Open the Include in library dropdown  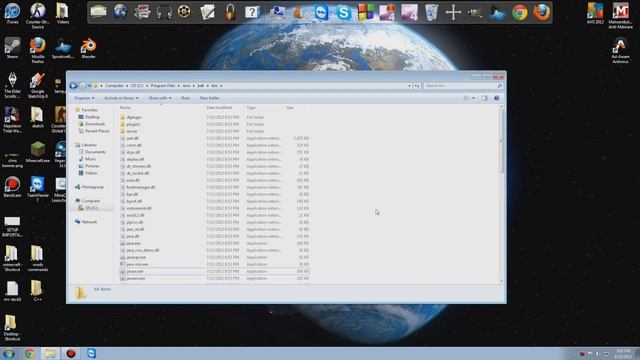click(121, 98)
